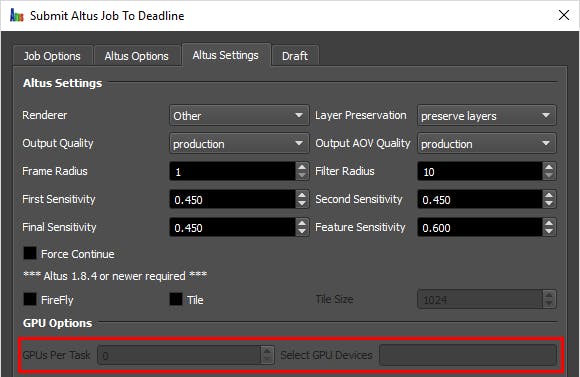The height and width of the screenshot is (377, 580).
Task: Click the Second Sensitivity value field
Action: pyautogui.click(x=480, y=199)
